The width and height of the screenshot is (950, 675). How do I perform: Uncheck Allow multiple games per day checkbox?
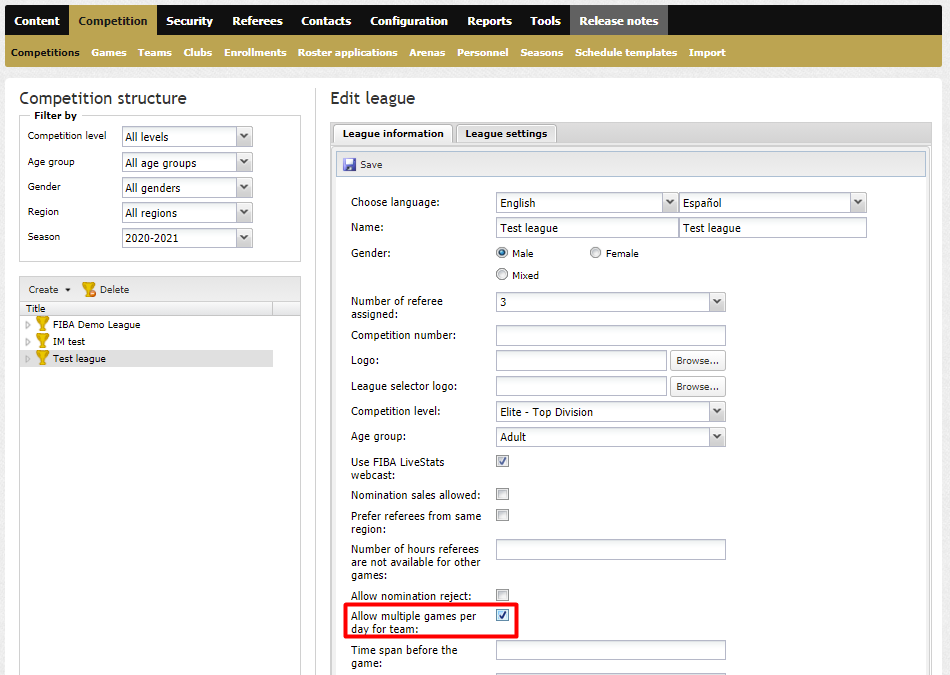pos(502,615)
